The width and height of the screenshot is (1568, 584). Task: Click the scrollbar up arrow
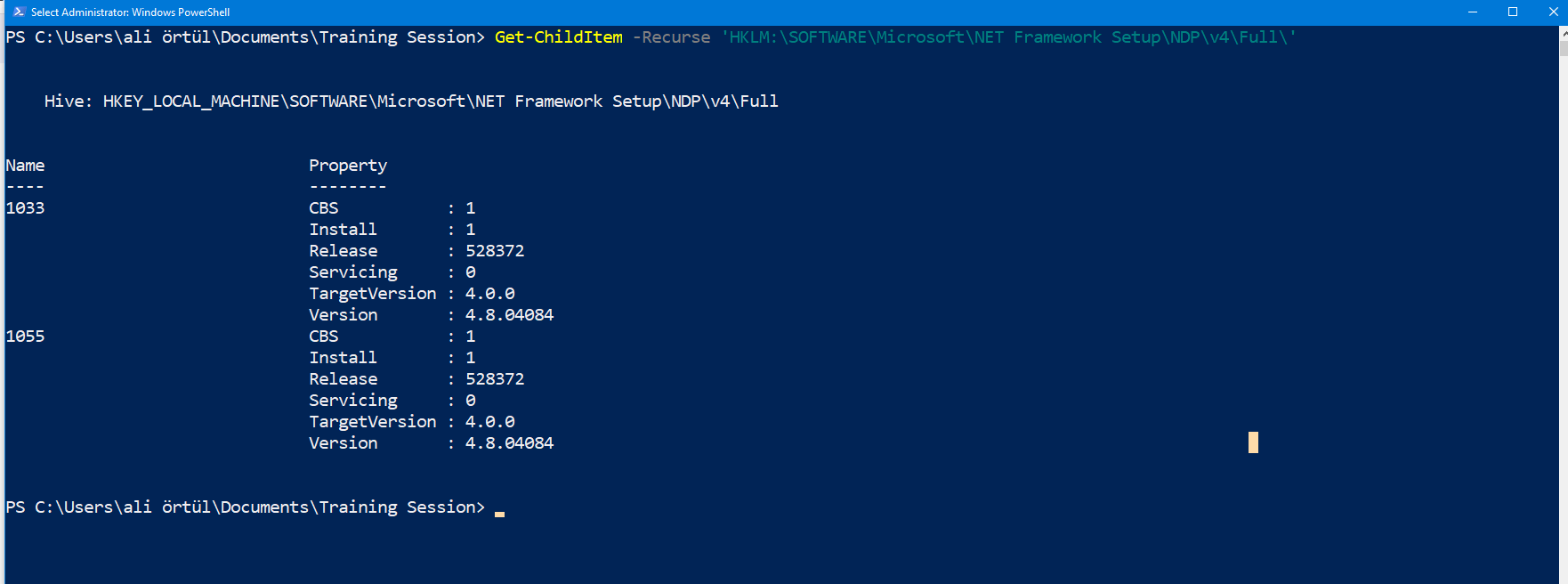coord(1564,33)
